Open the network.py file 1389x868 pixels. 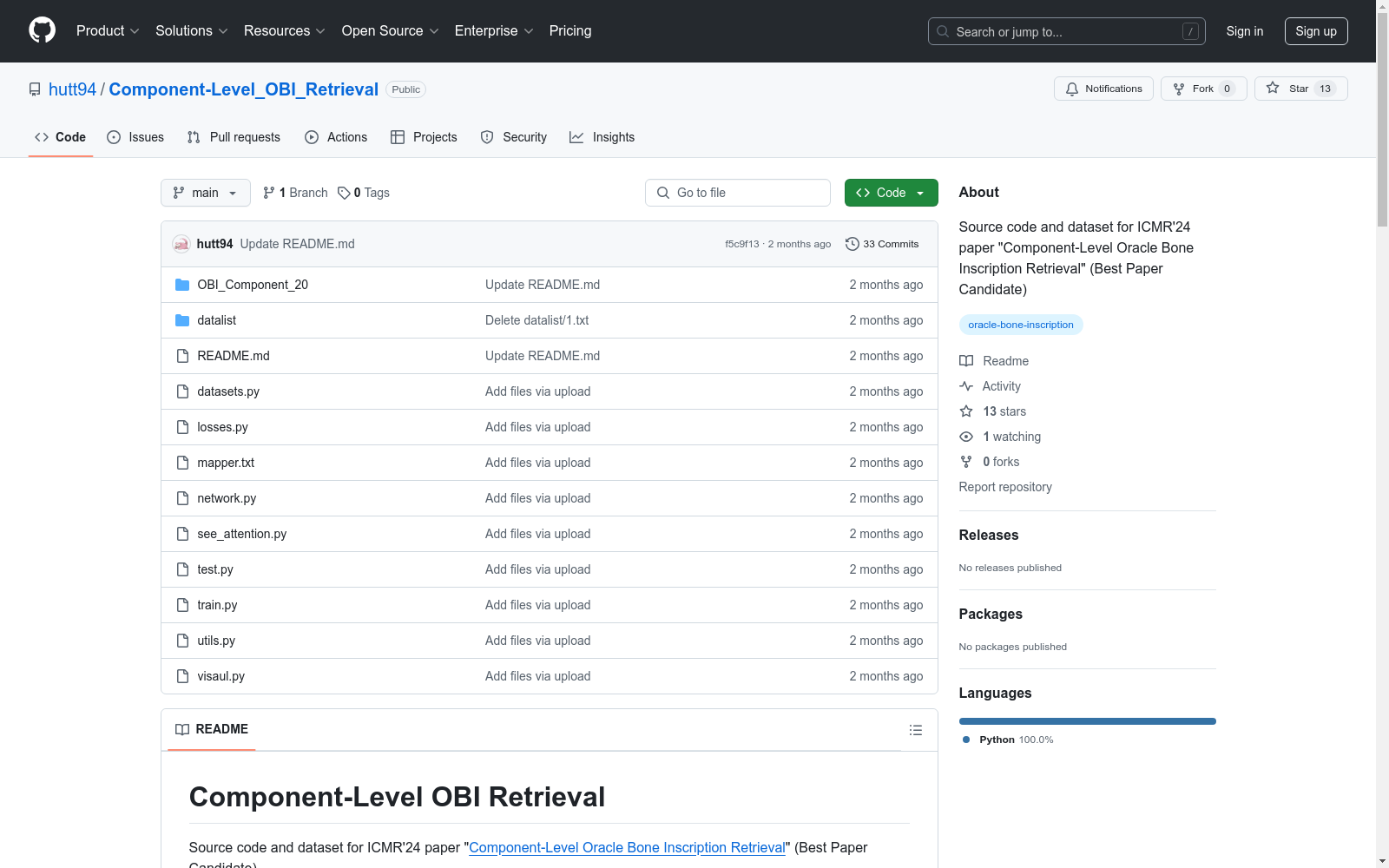tap(227, 498)
